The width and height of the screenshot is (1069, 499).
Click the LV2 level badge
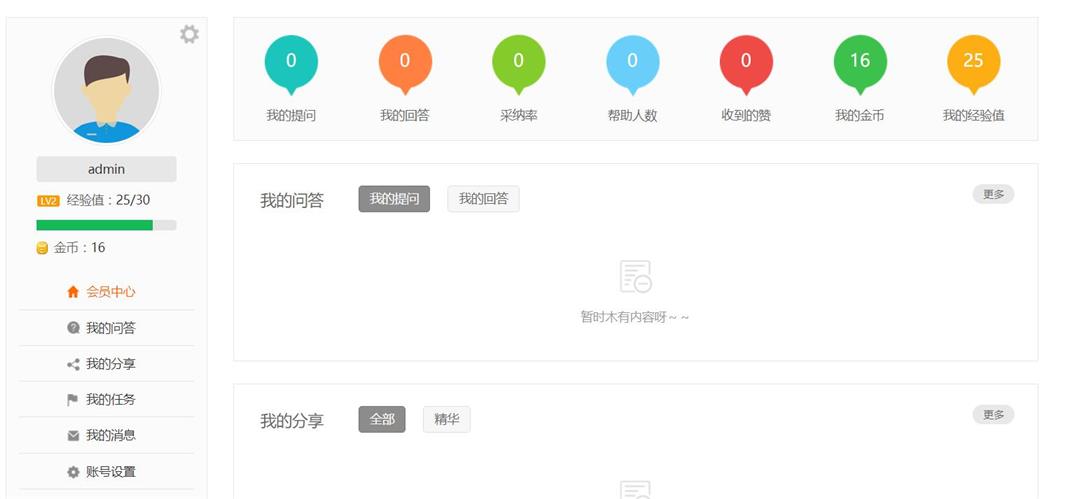[x=48, y=200]
